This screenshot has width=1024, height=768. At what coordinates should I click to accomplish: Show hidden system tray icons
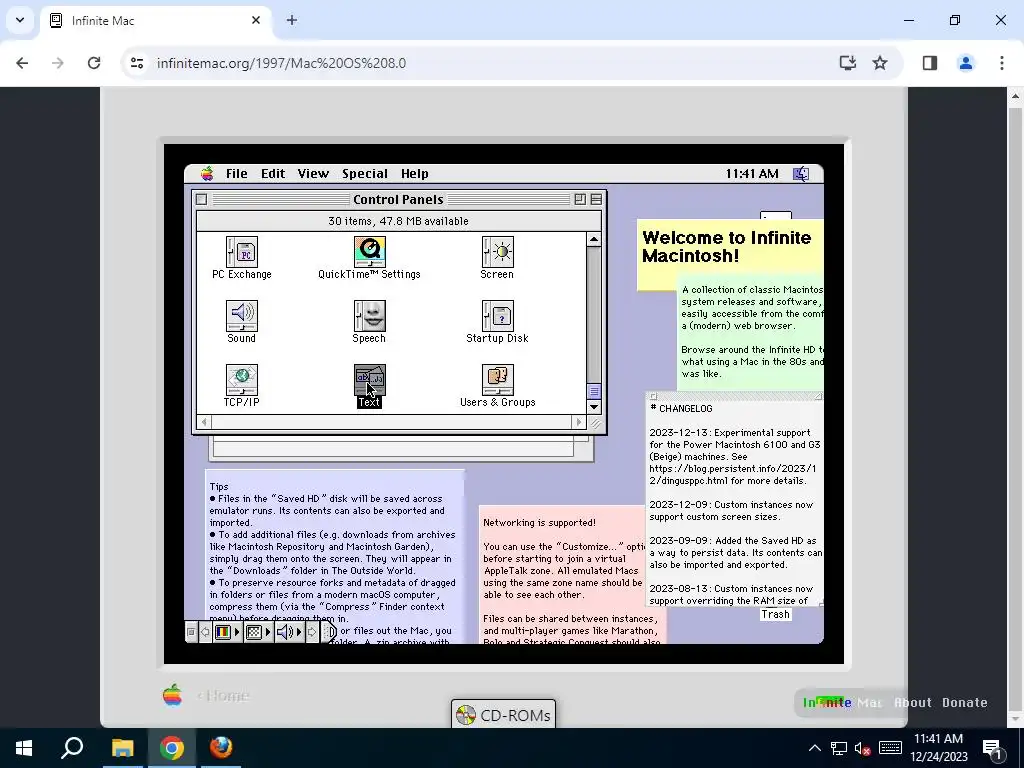click(815, 748)
